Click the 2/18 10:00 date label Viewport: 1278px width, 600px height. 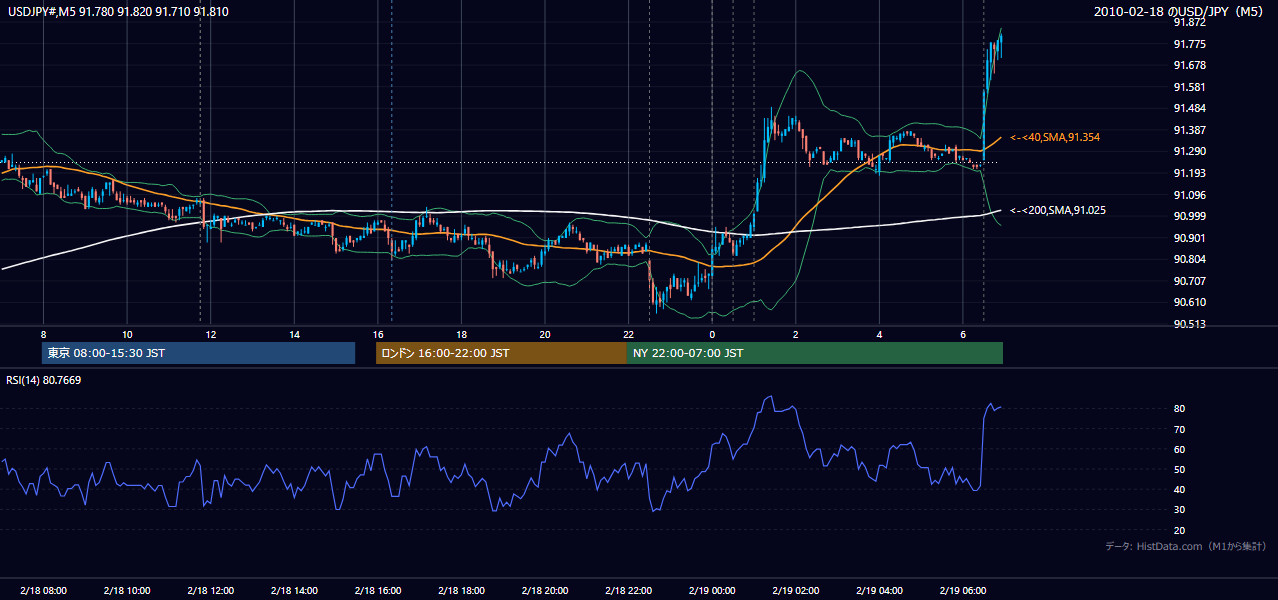tap(127, 591)
